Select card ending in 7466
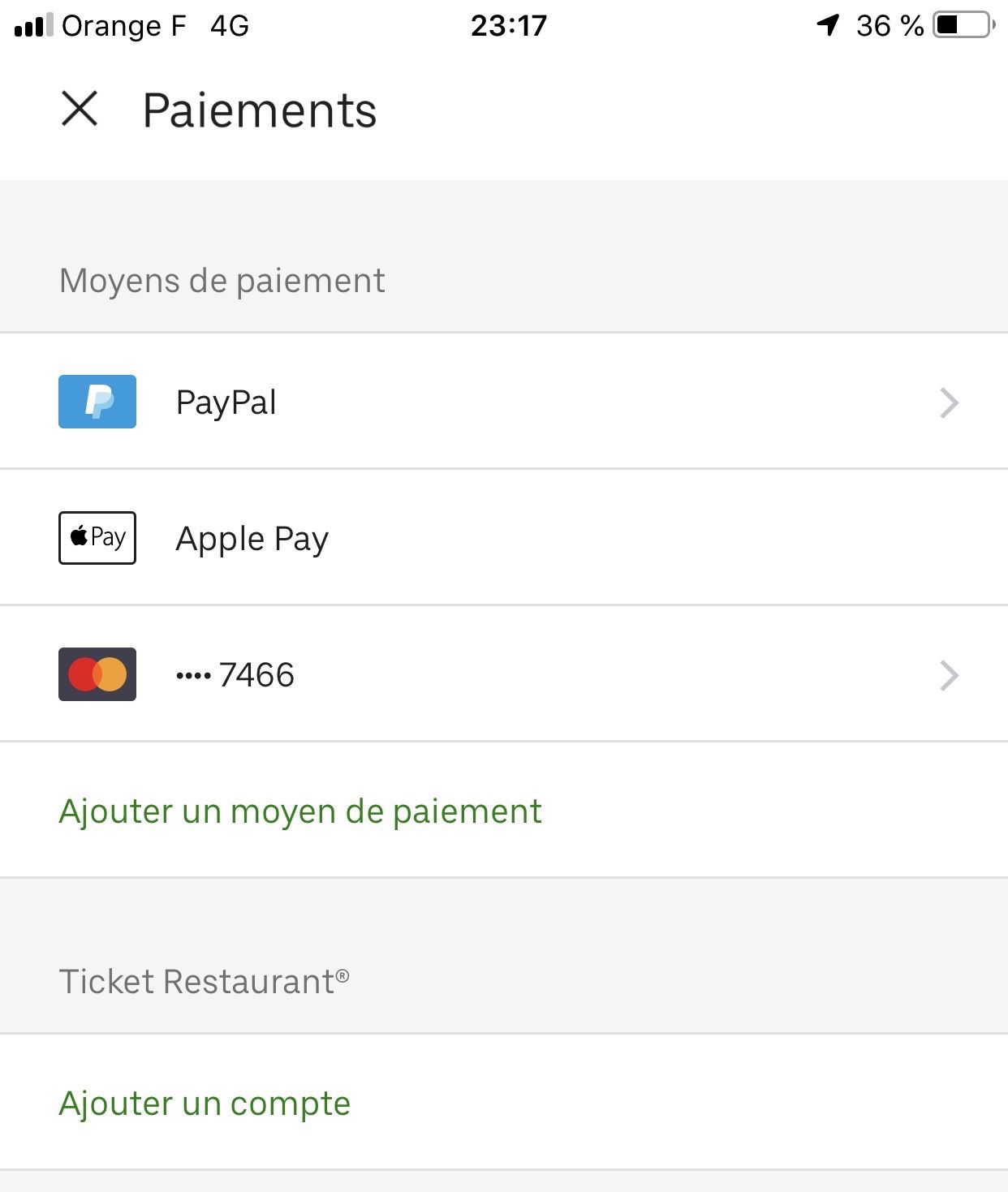Viewport: 1008px width, 1192px height. [236, 675]
